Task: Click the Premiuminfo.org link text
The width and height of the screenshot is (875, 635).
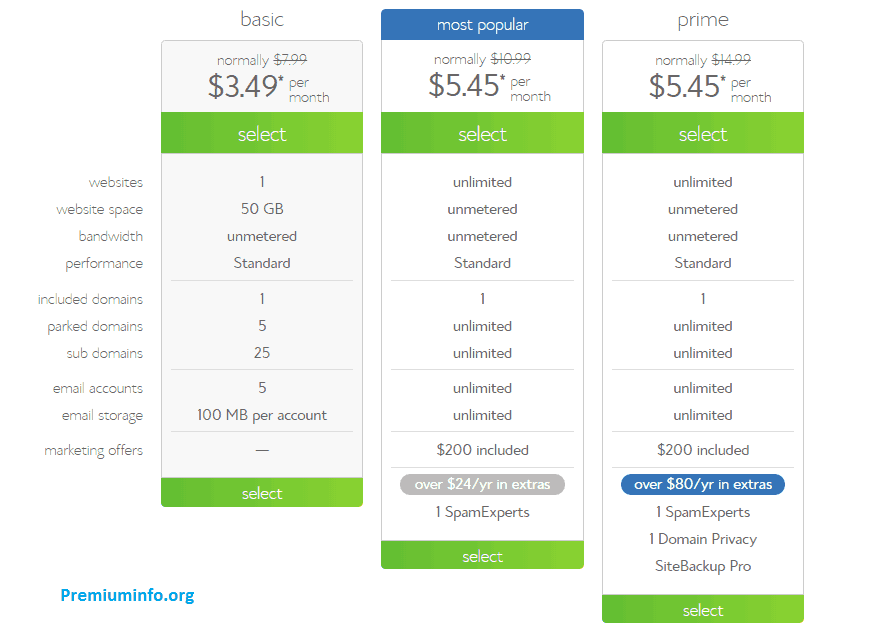Action: click(127, 595)
